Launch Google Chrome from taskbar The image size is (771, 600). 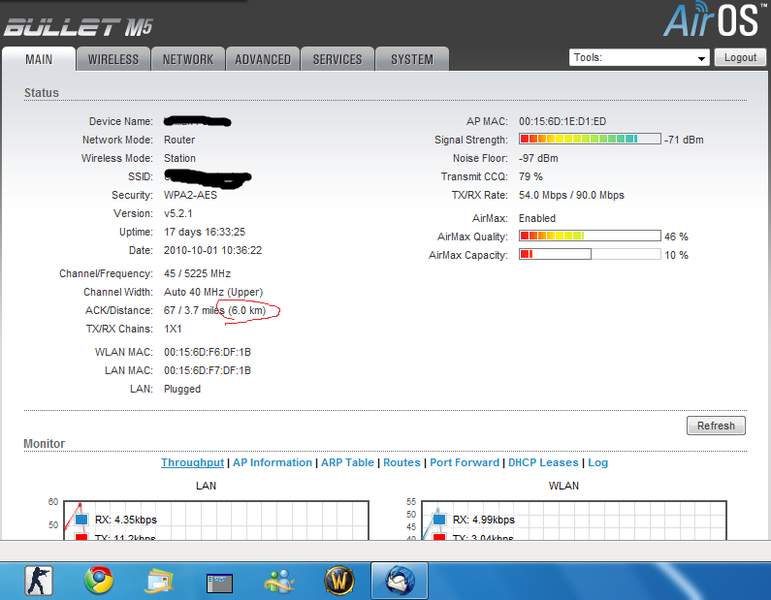[98, 581]
